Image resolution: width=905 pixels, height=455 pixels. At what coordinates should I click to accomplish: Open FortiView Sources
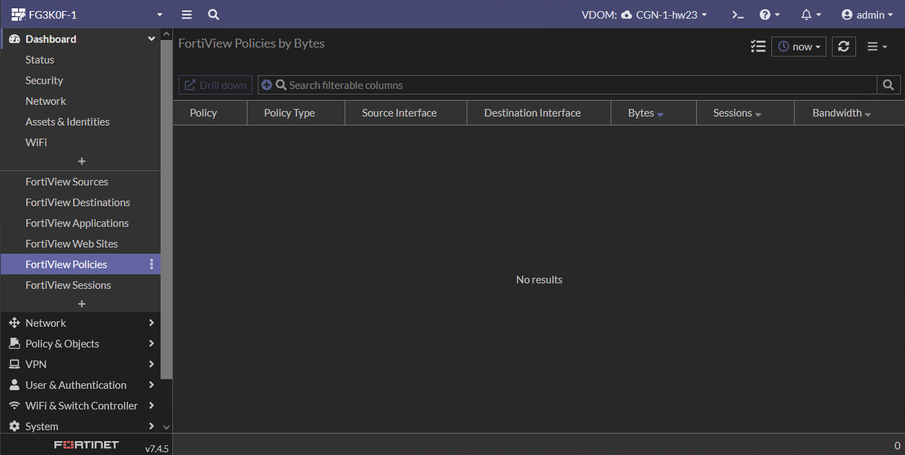coord(67,182)
